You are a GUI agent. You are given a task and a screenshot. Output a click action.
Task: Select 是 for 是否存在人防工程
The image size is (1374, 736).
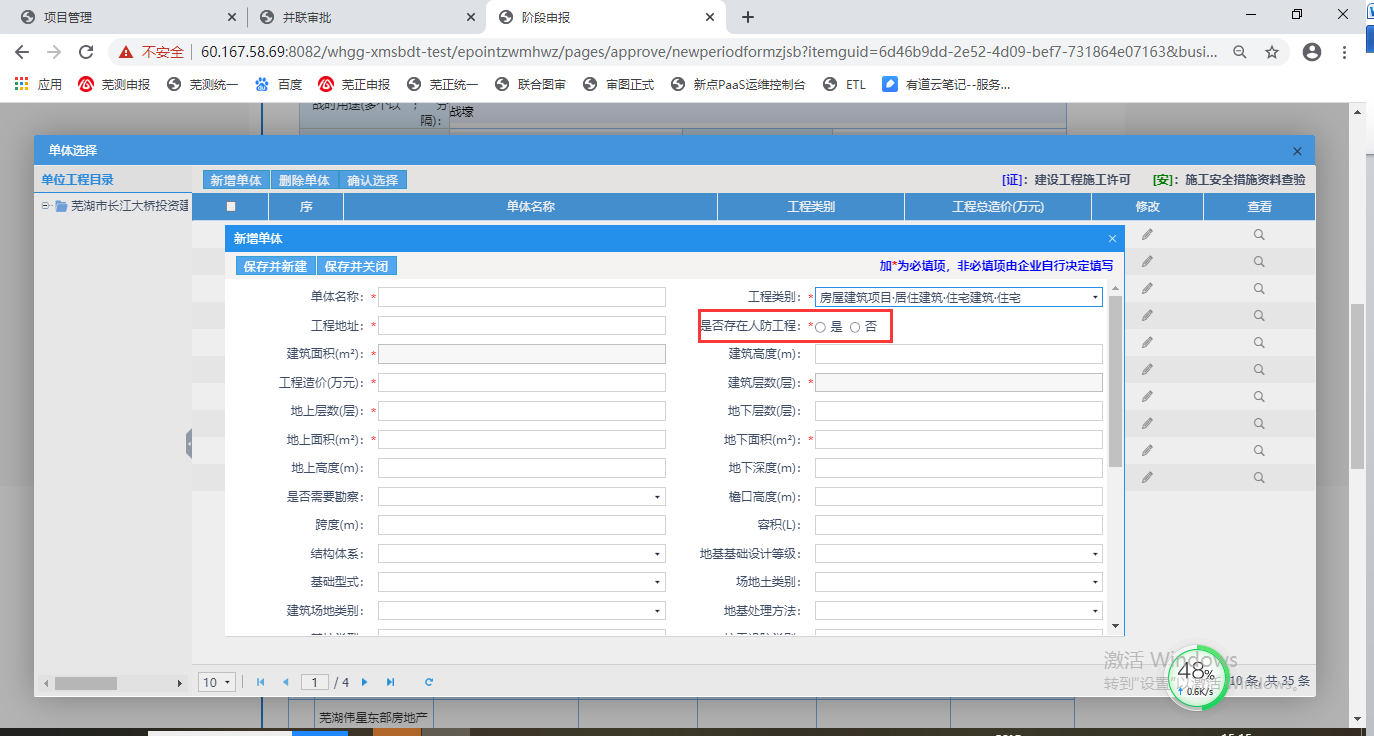[820, 327]
